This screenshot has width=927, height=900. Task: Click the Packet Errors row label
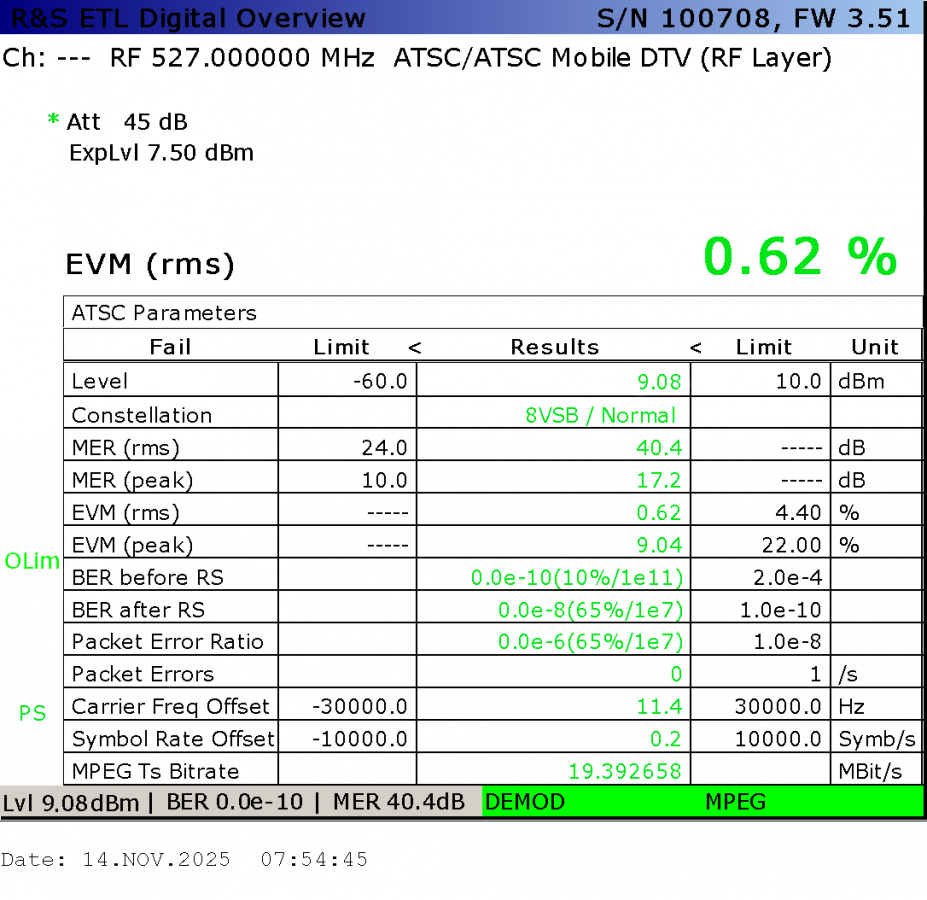[143, 674]
